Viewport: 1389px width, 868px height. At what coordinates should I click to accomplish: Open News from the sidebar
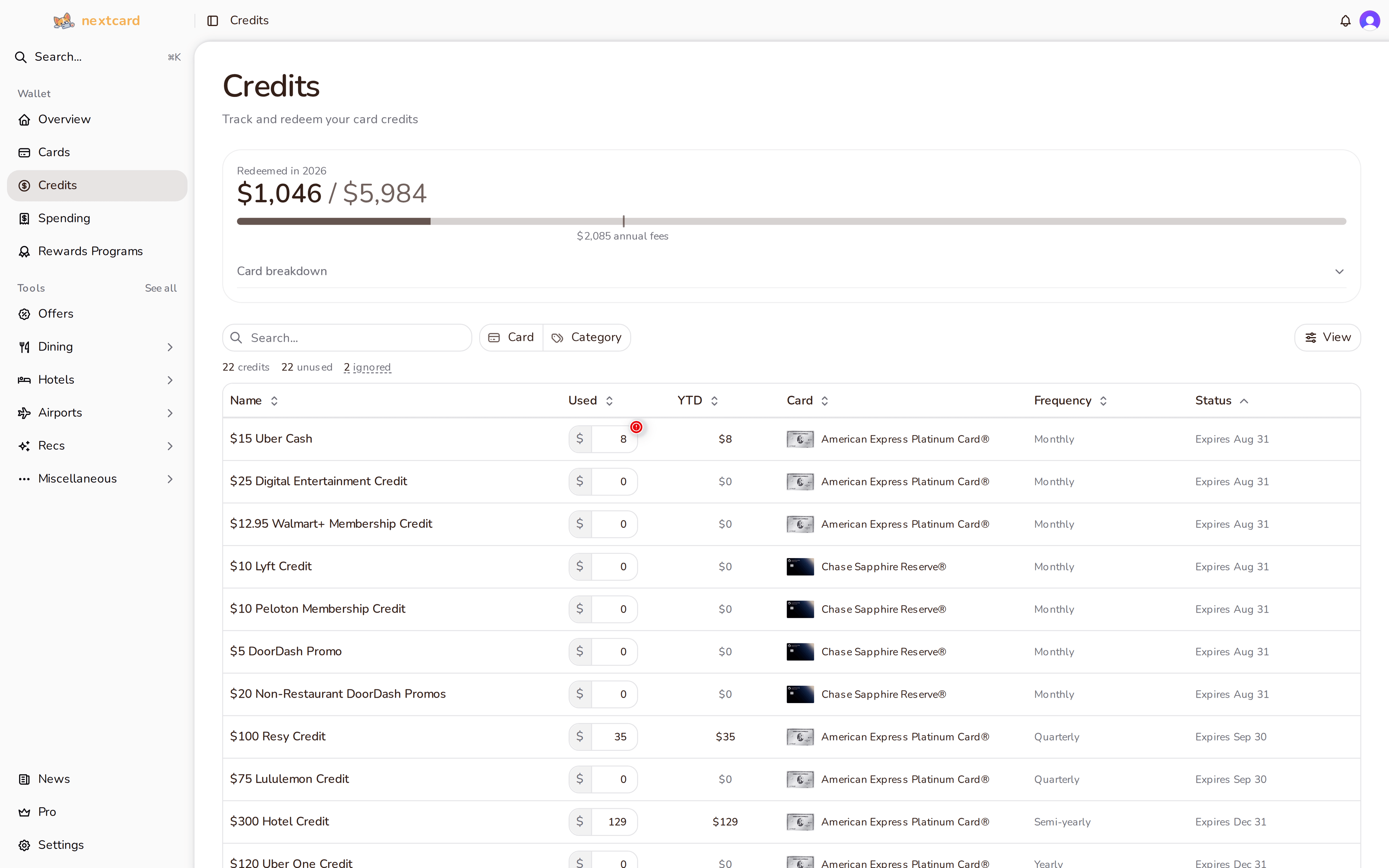coord(97,779)
